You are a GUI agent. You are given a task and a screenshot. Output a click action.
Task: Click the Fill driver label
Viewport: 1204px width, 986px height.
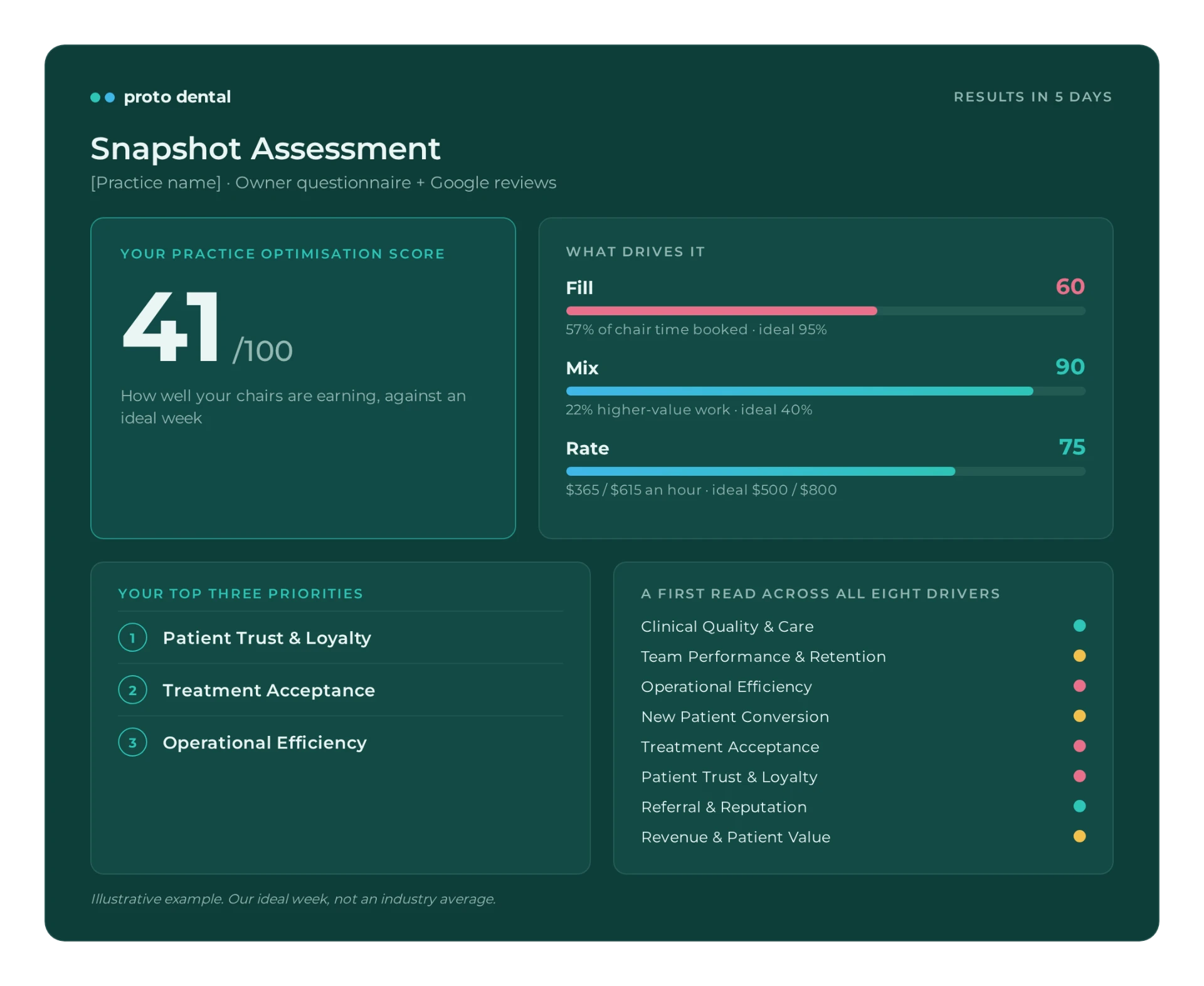click(x=579, y=288)
